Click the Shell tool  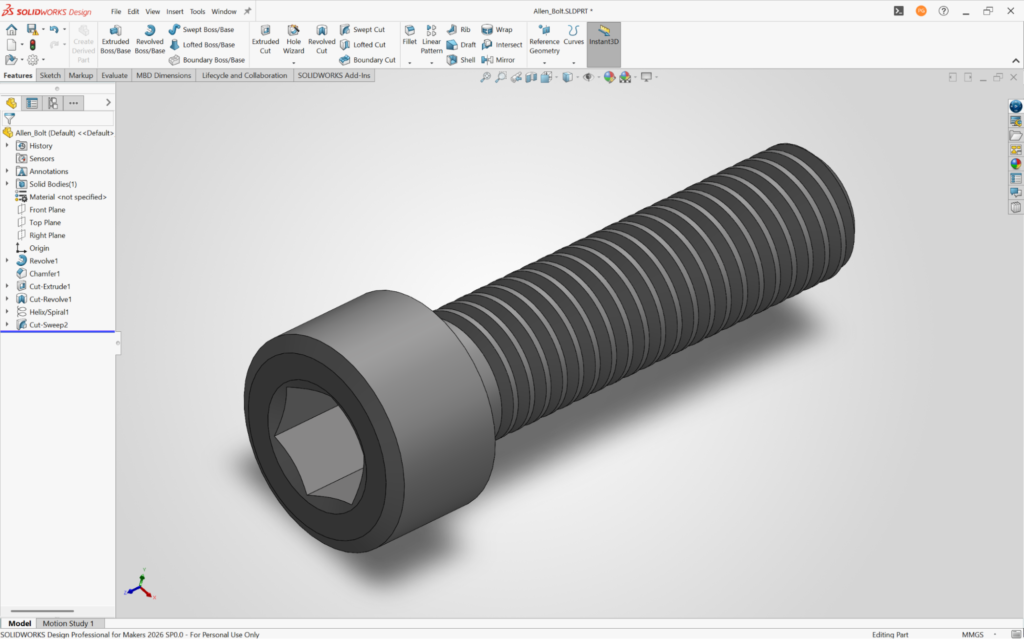point(460,59)
